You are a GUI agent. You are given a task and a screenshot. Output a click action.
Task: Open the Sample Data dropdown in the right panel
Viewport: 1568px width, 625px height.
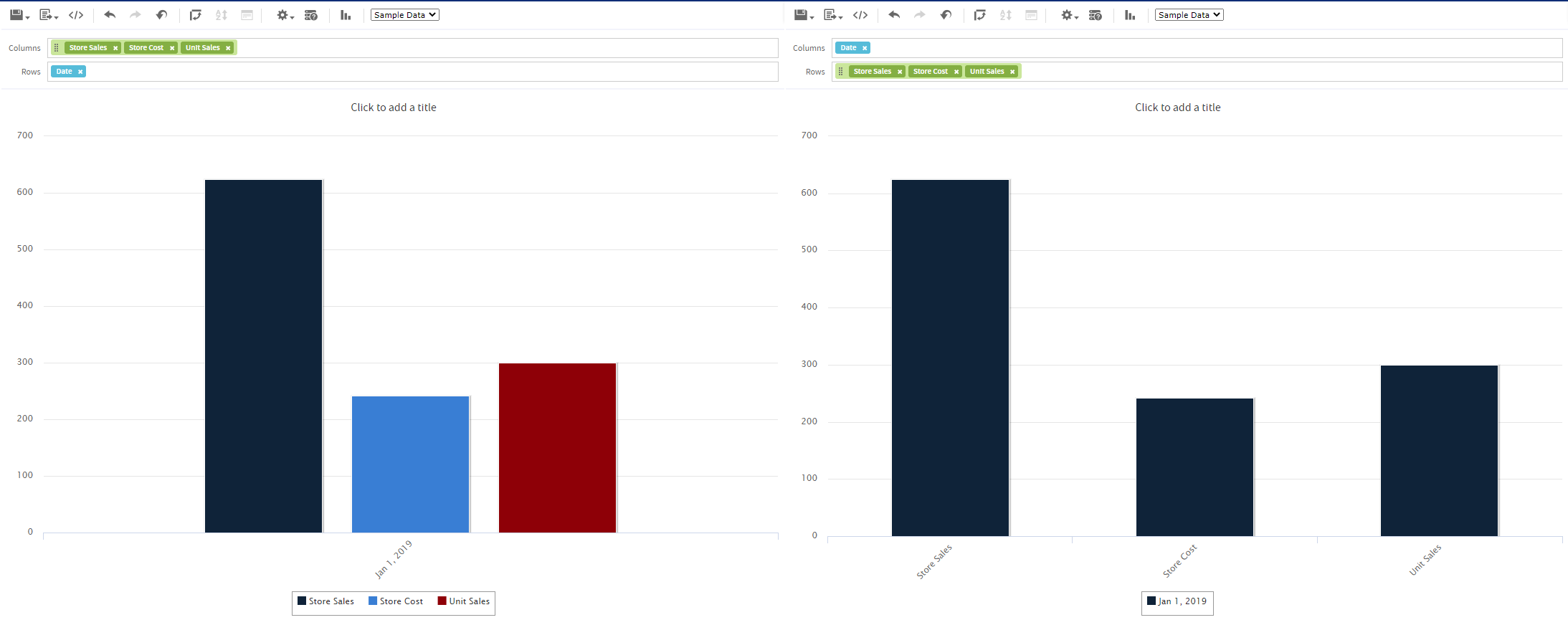pos(1189,15)
